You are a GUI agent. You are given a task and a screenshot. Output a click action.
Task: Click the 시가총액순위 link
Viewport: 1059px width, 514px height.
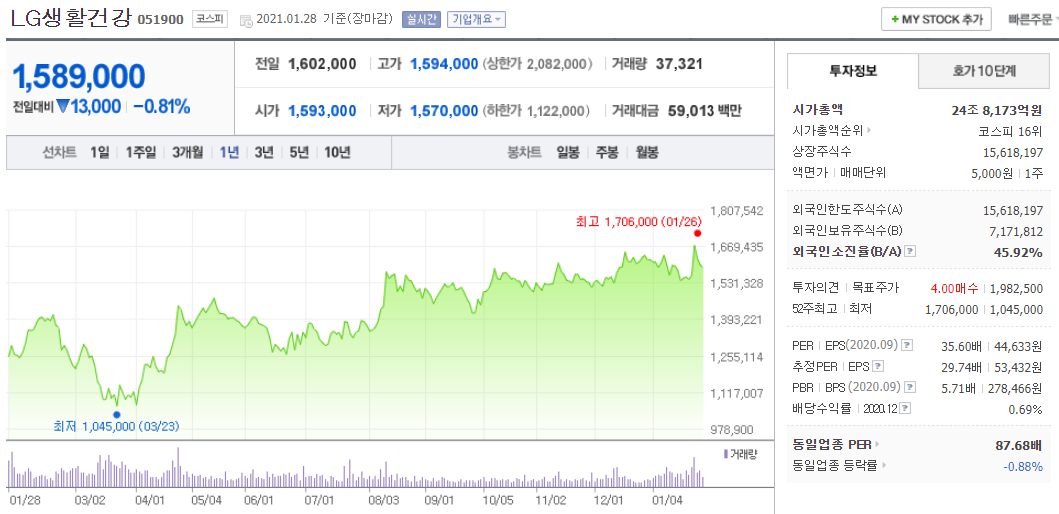point(828,130)
